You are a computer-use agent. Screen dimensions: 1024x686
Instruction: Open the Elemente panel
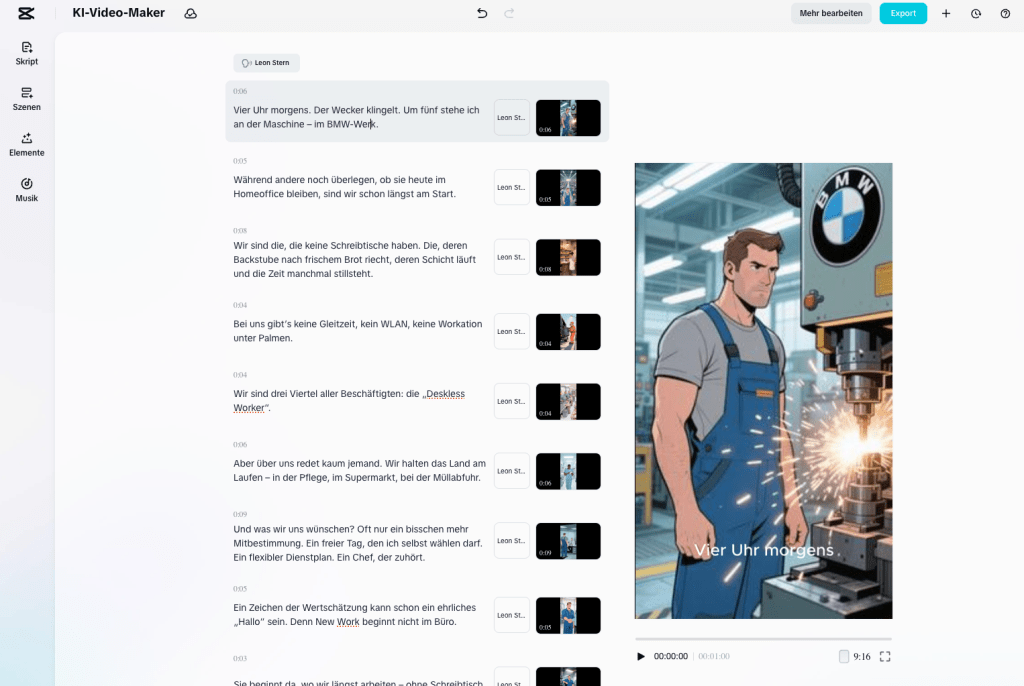(27, 144)
